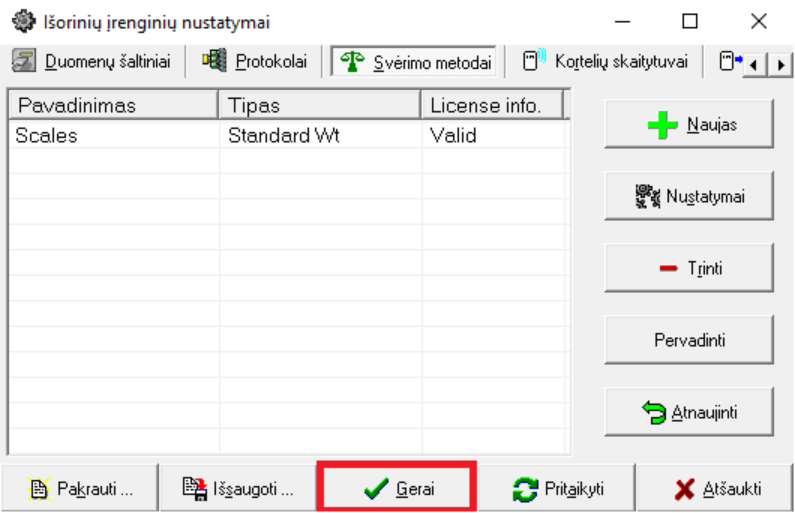Sort by the Pavadinimas column header
The image size is (795, 513).
(x=112, y=105)
